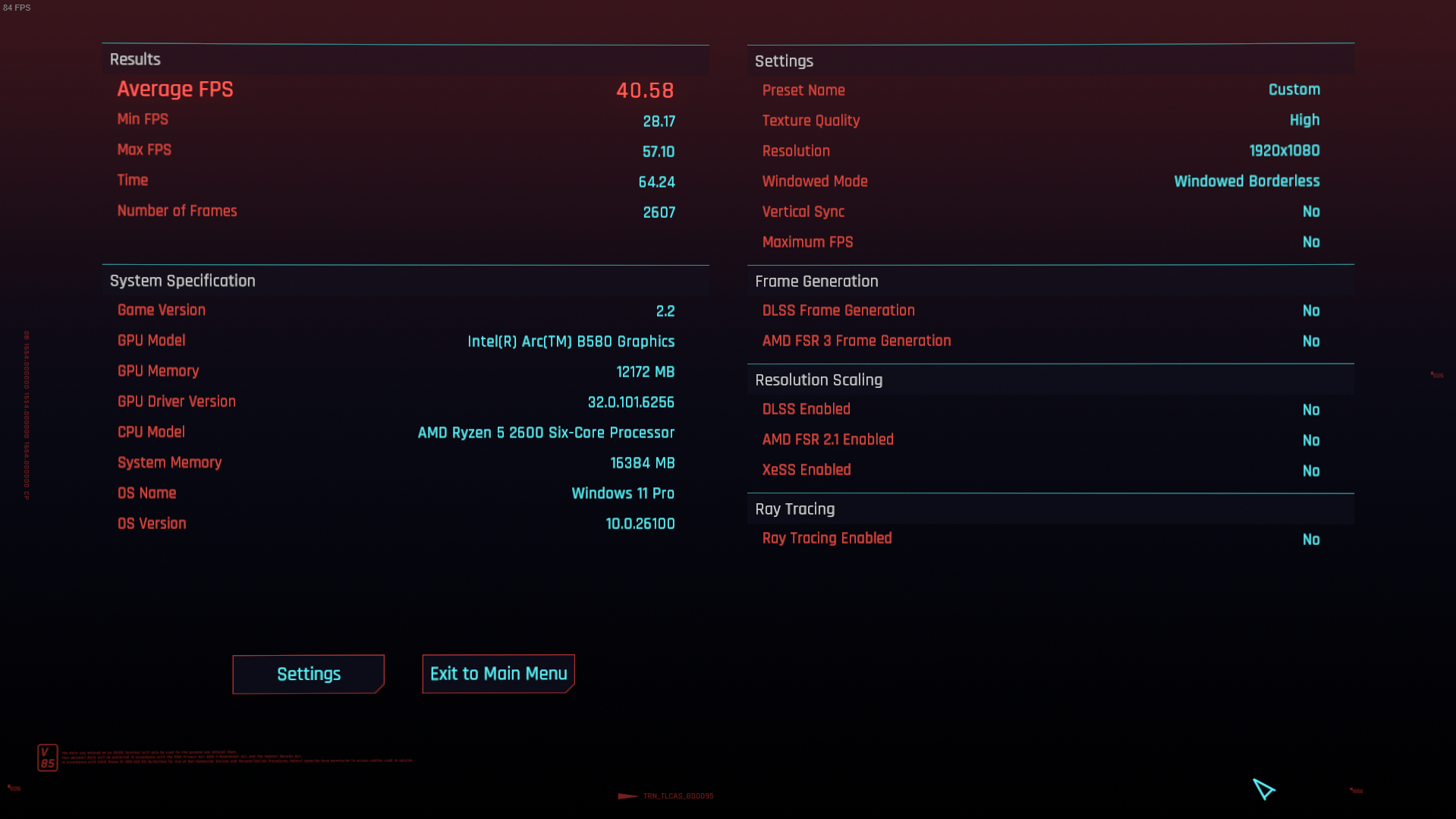Click the DLSS Frame Generation No value
This screenshot has width=1456, height=819.
tap(1311, 311)
